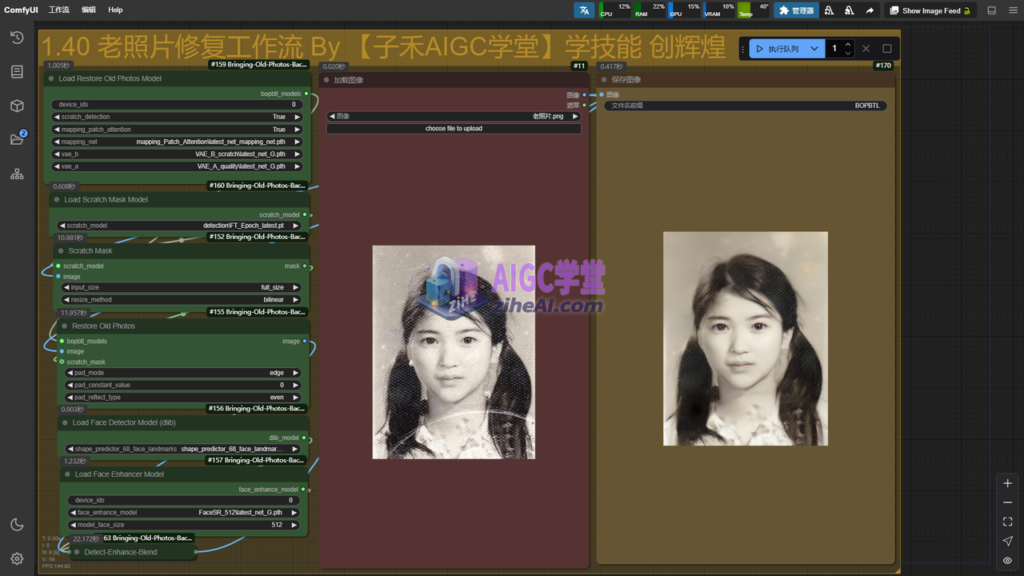The width and height of the screenshot is (1024, 576).
Task: Open the vae_b model dropdown
Action: coord(177,154)
